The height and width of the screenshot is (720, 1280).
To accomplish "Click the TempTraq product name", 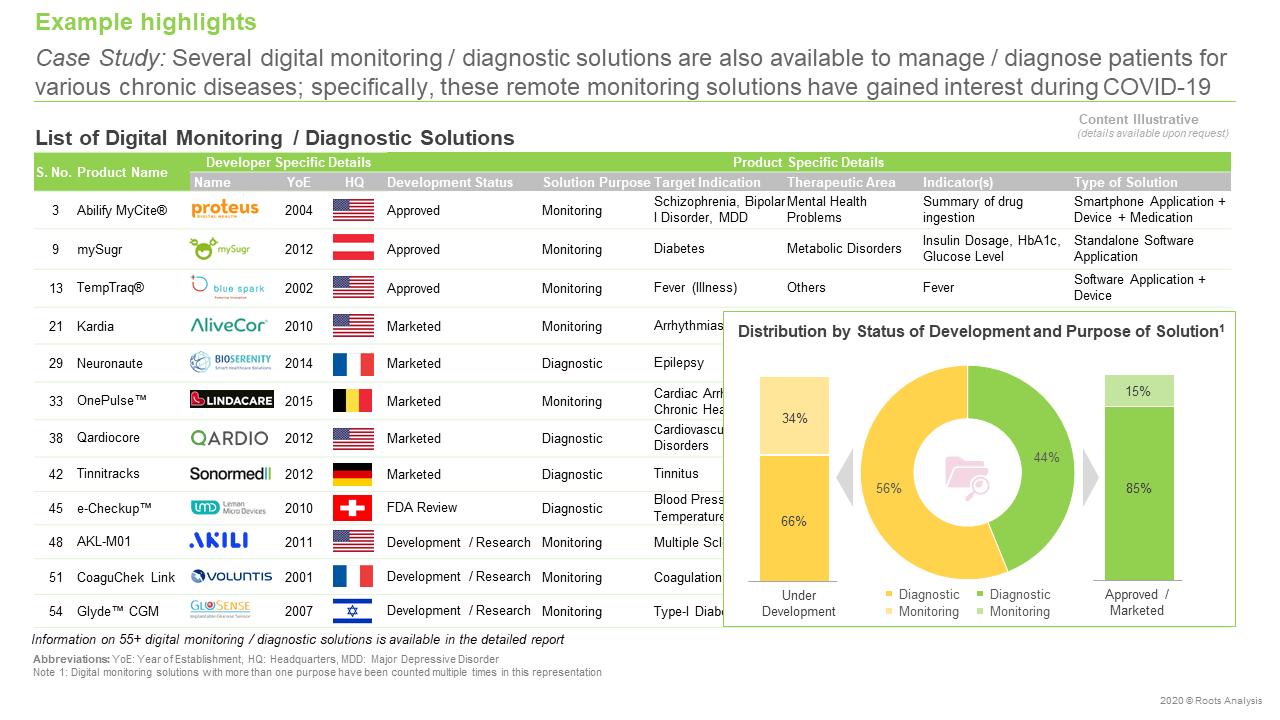I will 110,288.
